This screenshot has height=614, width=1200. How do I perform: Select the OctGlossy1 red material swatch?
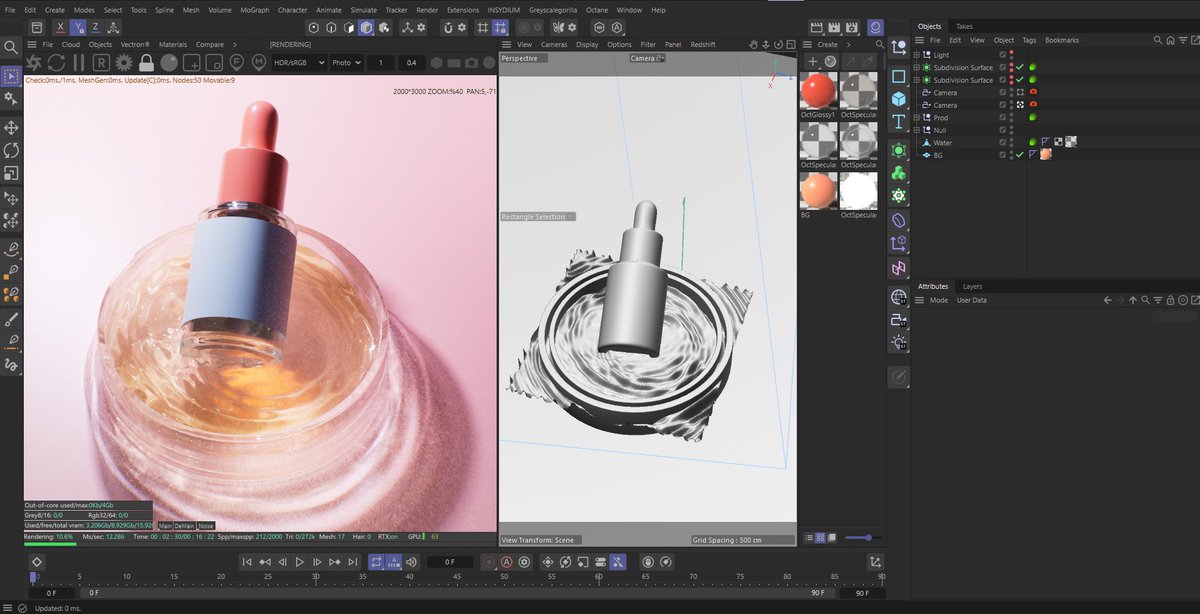[817, 92]
